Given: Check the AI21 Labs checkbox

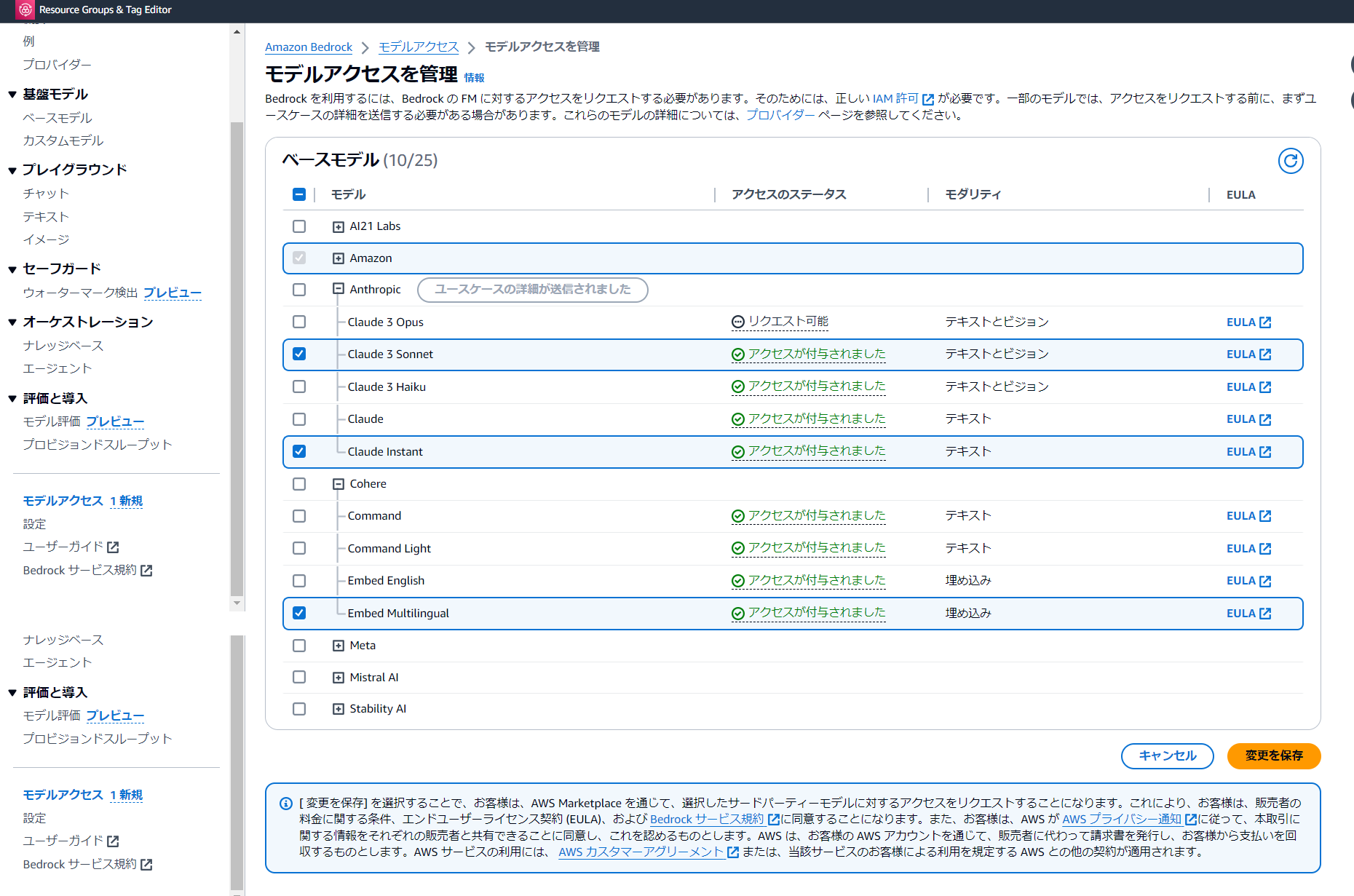Looking at the screenshot, I should [x=298, y=226].
